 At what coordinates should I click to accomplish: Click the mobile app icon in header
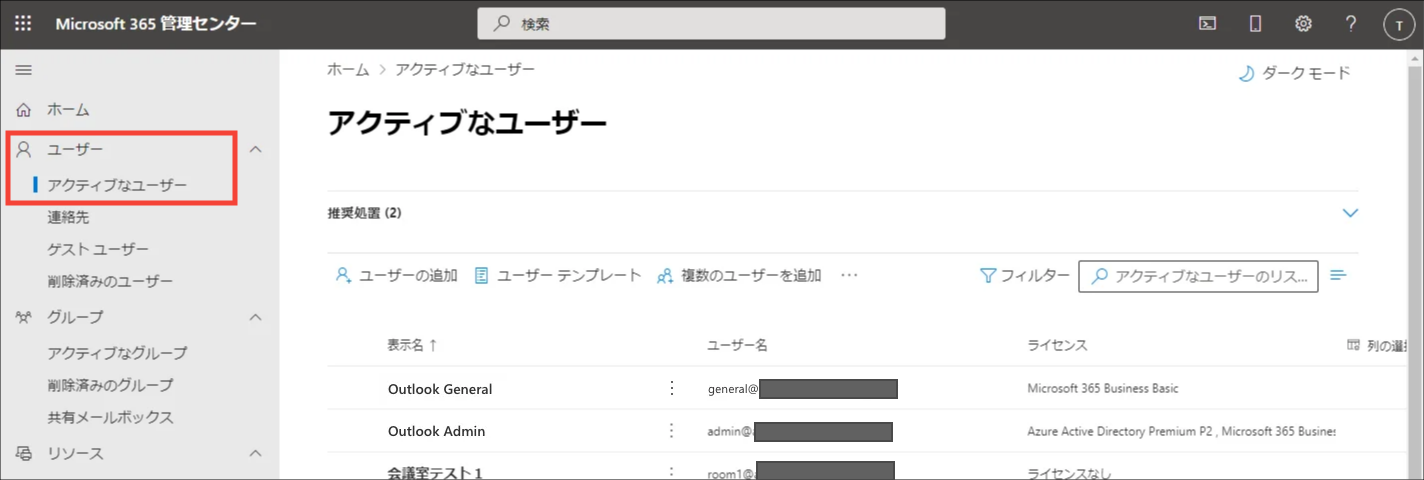tap(1255, 24)
